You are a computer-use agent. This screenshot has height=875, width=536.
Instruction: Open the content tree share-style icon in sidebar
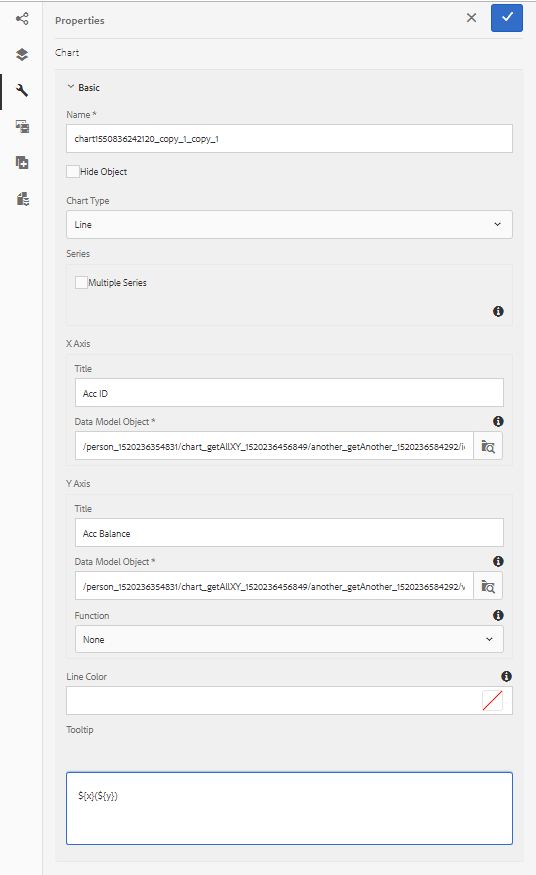22,19
